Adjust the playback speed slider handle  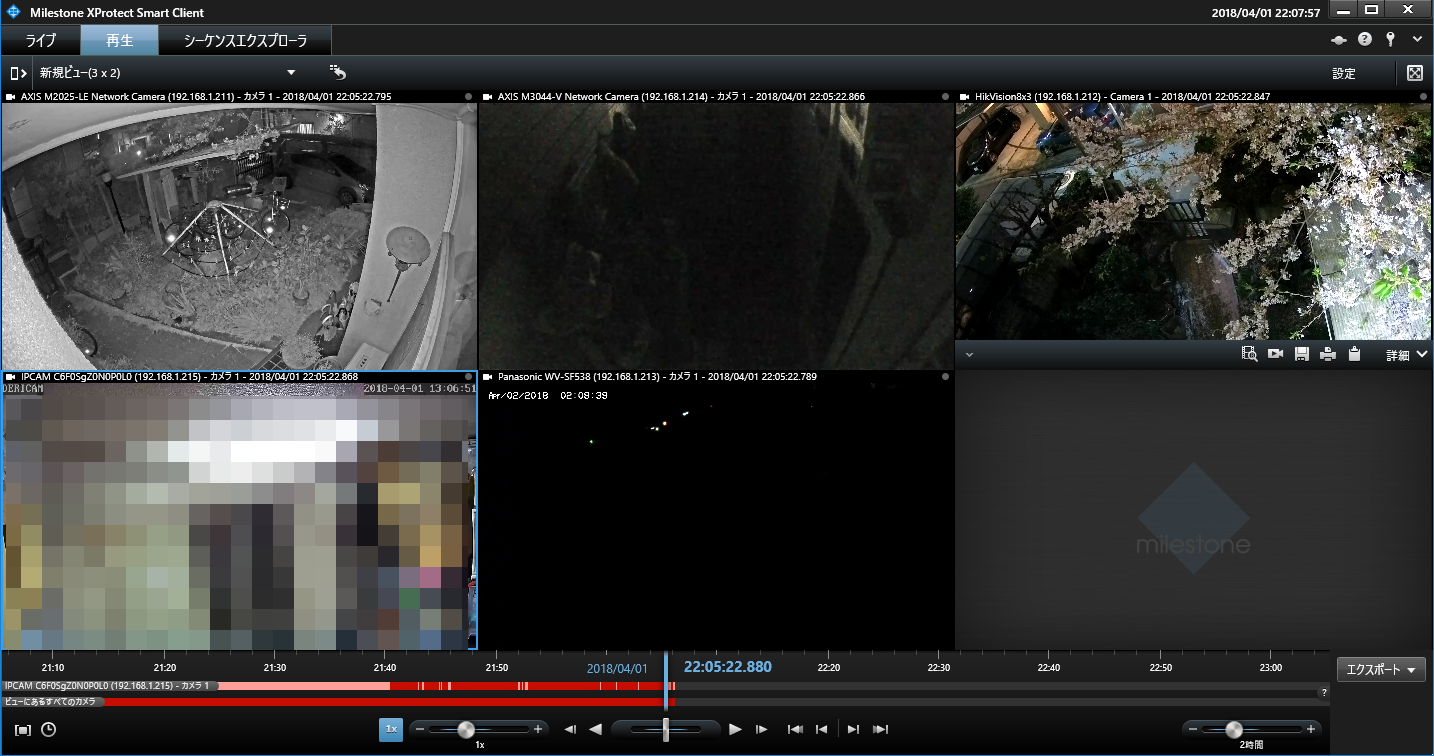coord(465,729)
